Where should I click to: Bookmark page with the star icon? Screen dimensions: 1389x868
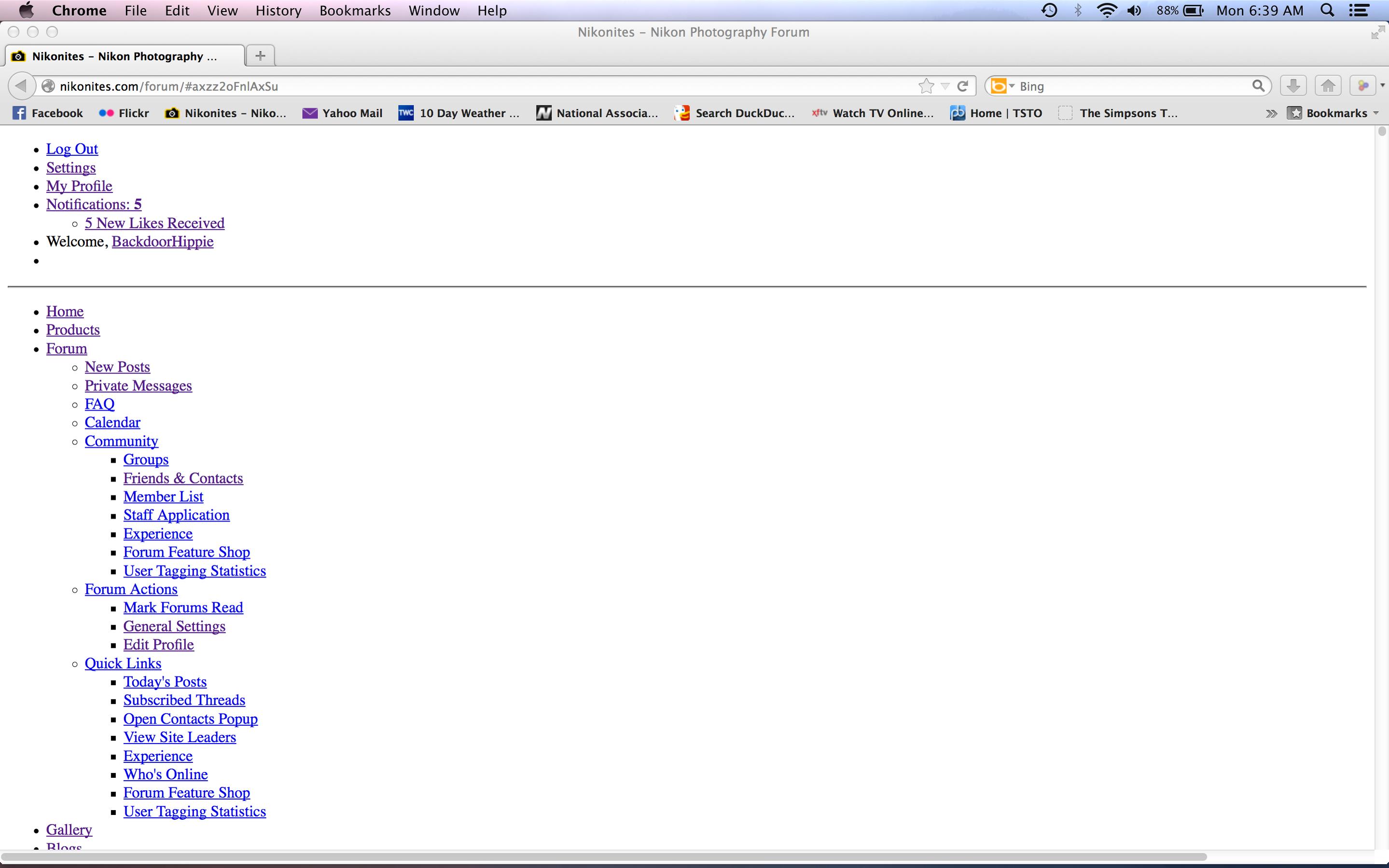click(926, 86)
